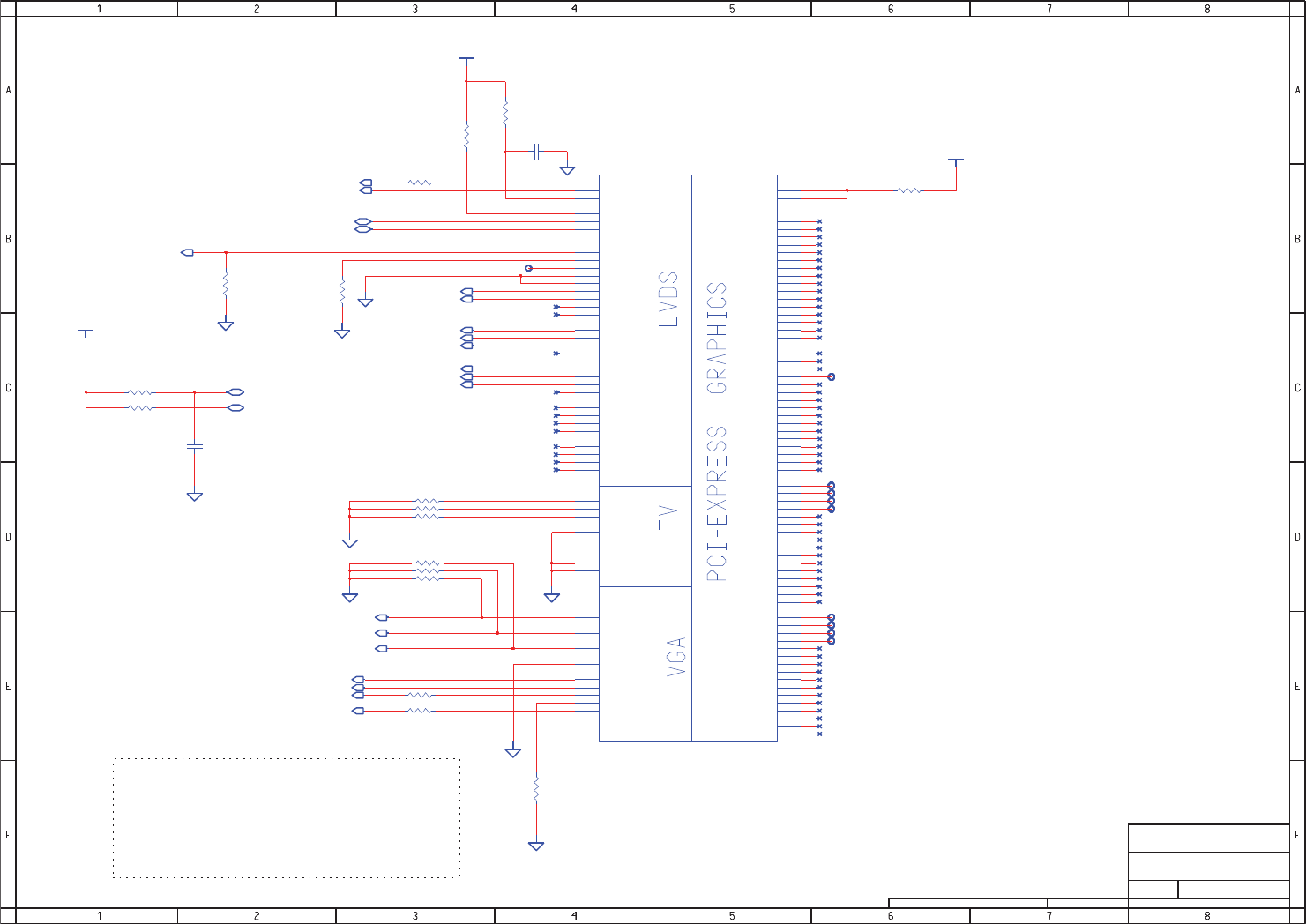
Task: Click zone number 8 on bottom border
Action: [1207, 916]
